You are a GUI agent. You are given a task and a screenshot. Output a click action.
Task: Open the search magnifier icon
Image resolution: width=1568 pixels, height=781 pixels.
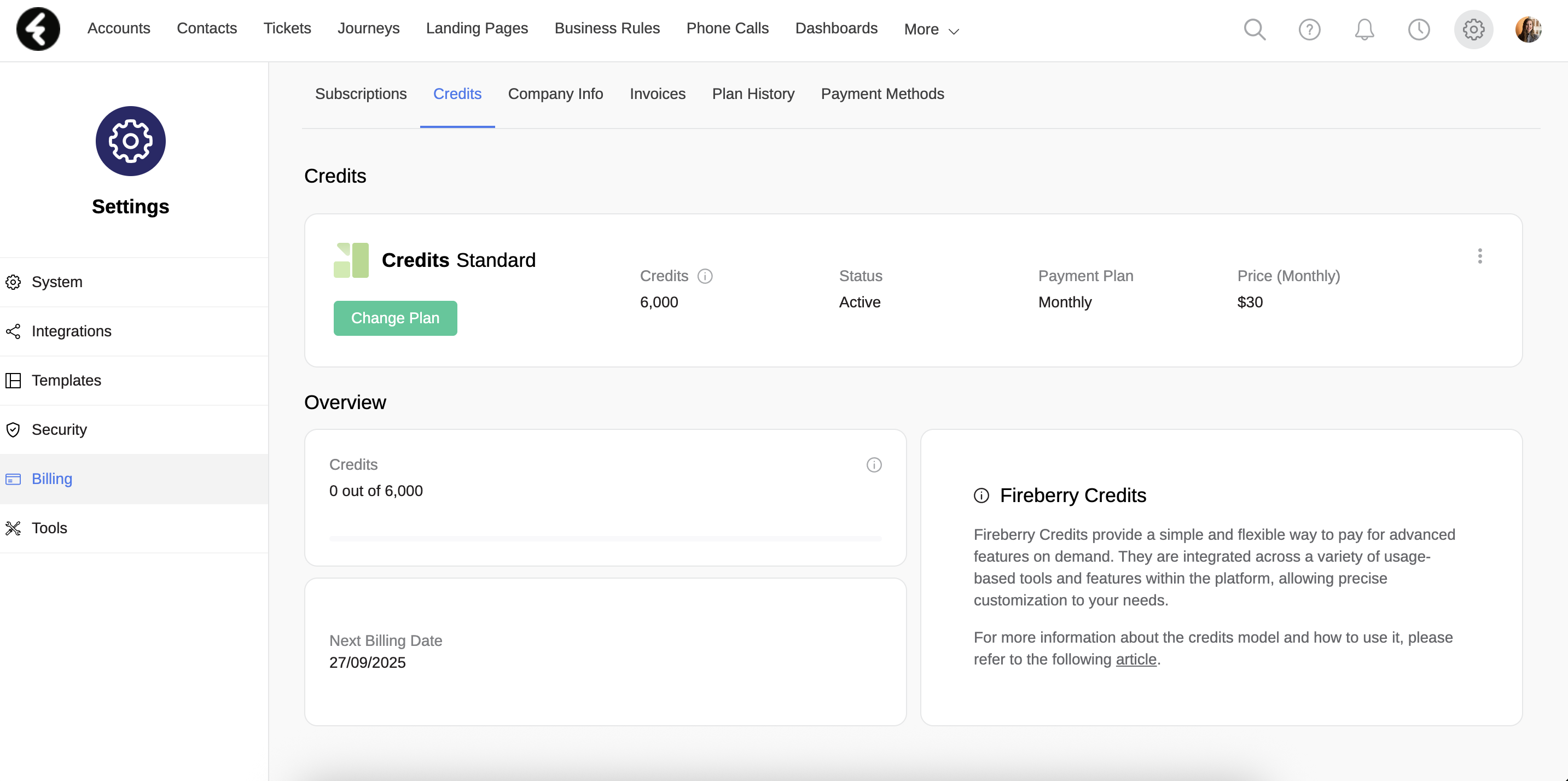pyautogui.click(x=1255, y=29)
